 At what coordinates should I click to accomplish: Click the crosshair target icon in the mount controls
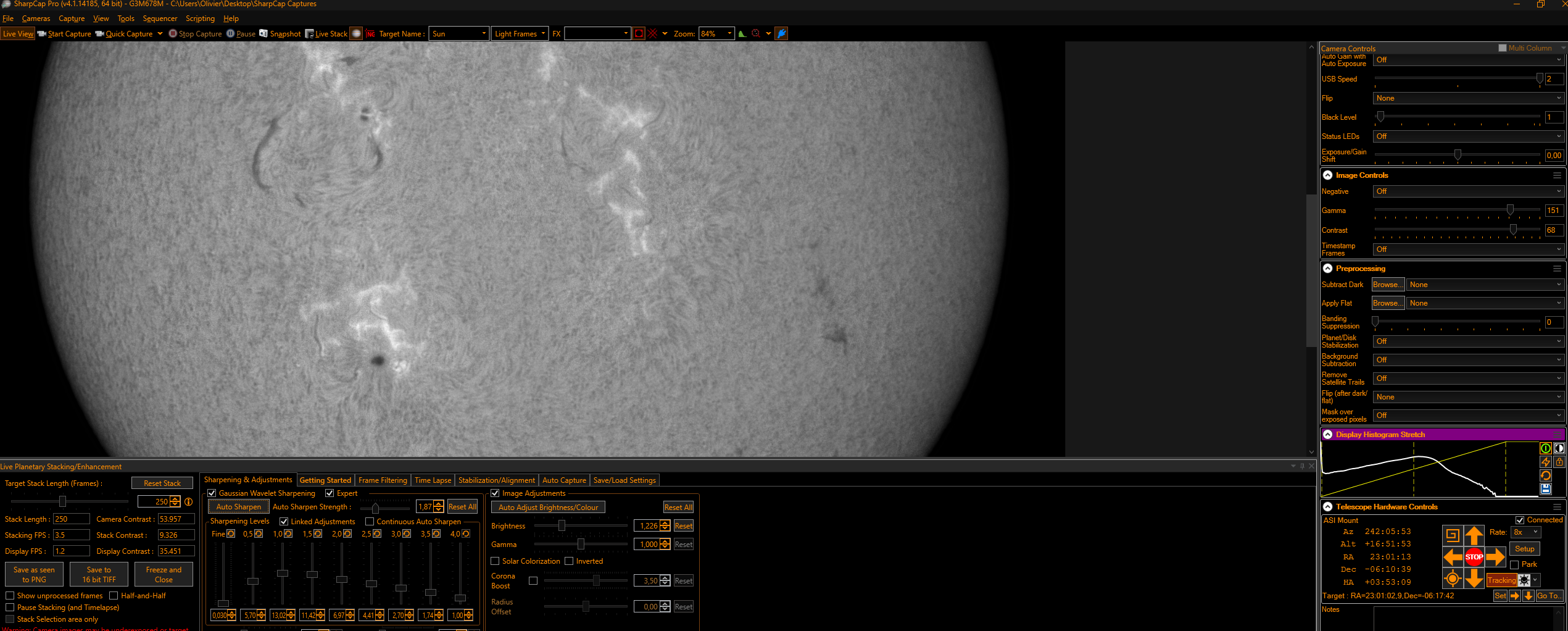tap(1453, 579)
